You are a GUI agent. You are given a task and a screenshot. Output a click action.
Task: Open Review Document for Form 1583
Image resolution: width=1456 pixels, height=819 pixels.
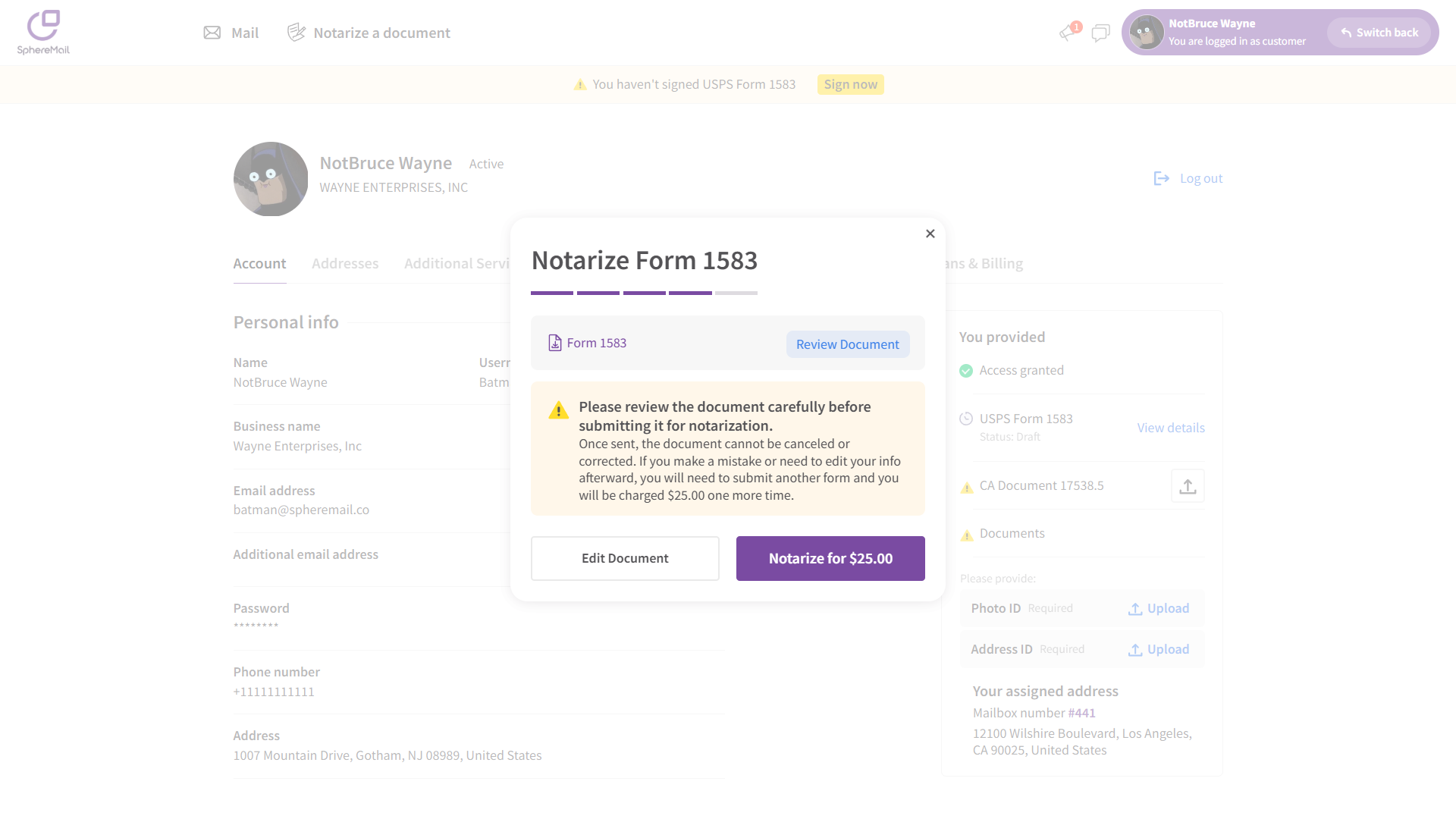click(x=847, y=344)
